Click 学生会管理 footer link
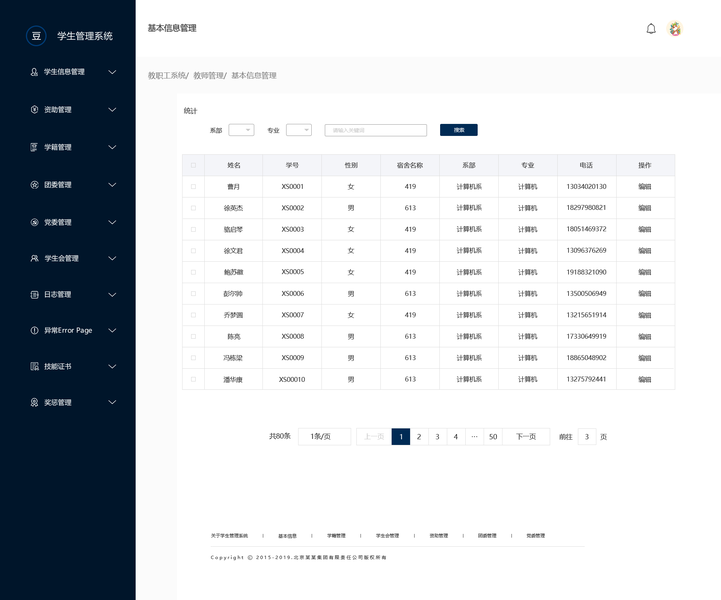This screenshot has height=600, width=721. click(387, 536)
